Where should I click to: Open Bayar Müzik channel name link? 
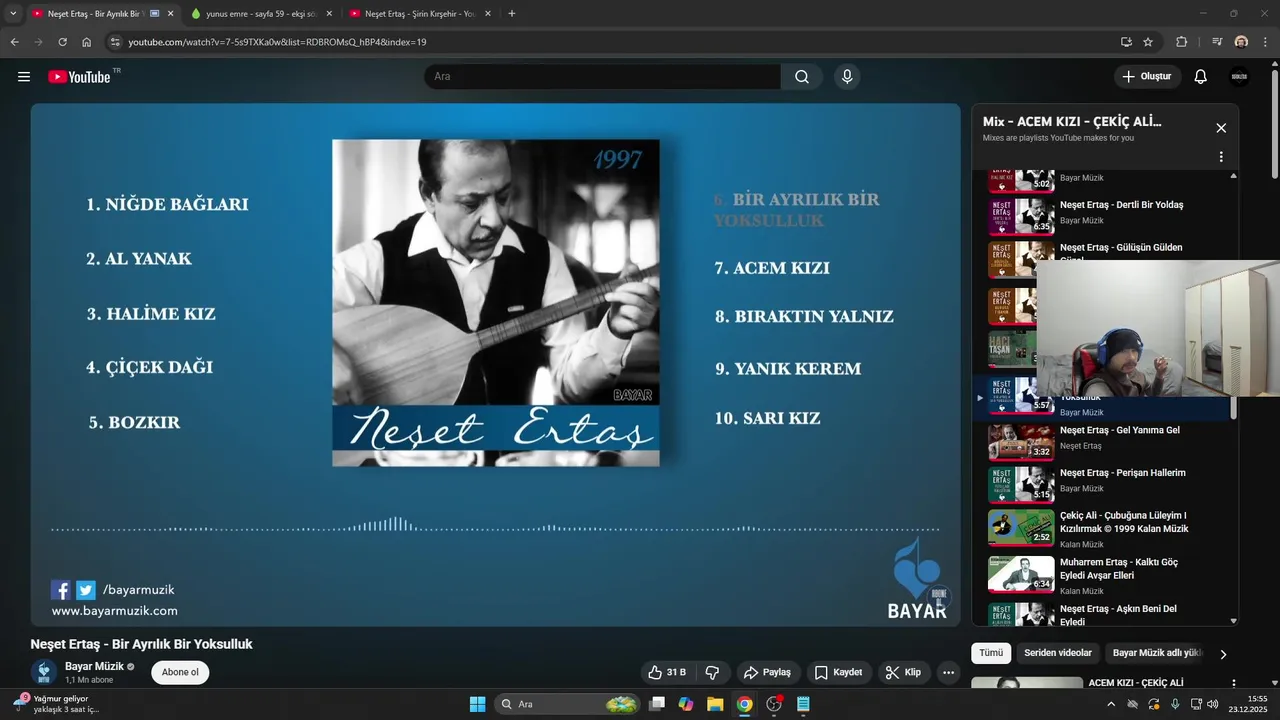click(94, 666)
